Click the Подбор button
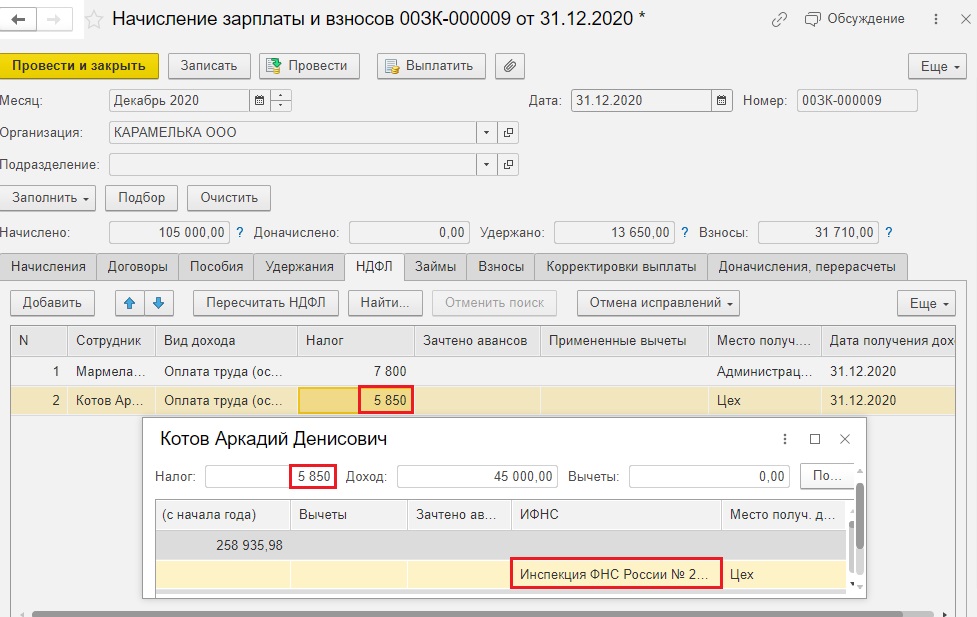This screenshot has width=977, height=617. point(141,198)
